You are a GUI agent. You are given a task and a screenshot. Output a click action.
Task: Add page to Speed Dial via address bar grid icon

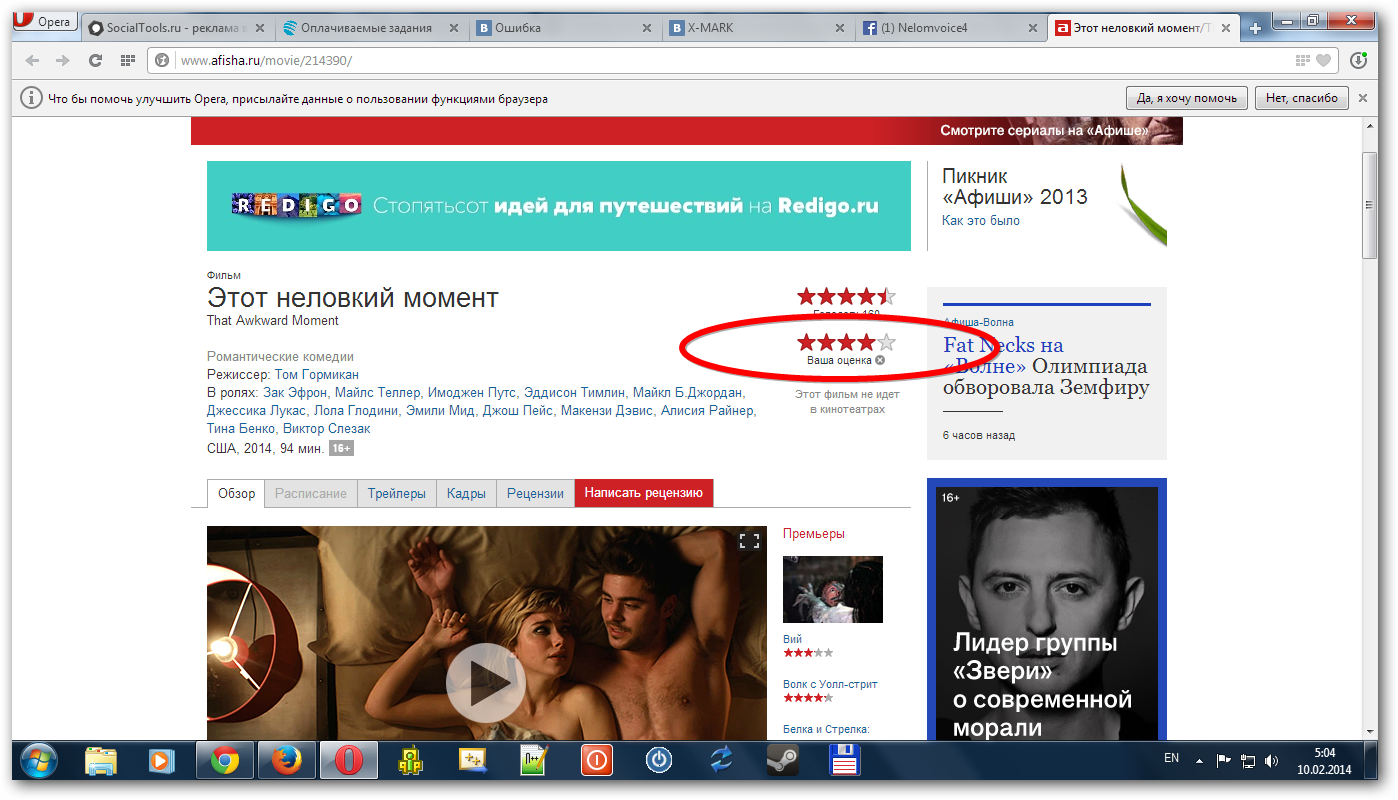pyautogui.click(x=1302, y=61)
